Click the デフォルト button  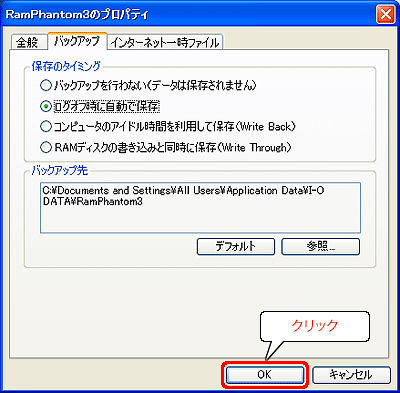pos(236,247)
